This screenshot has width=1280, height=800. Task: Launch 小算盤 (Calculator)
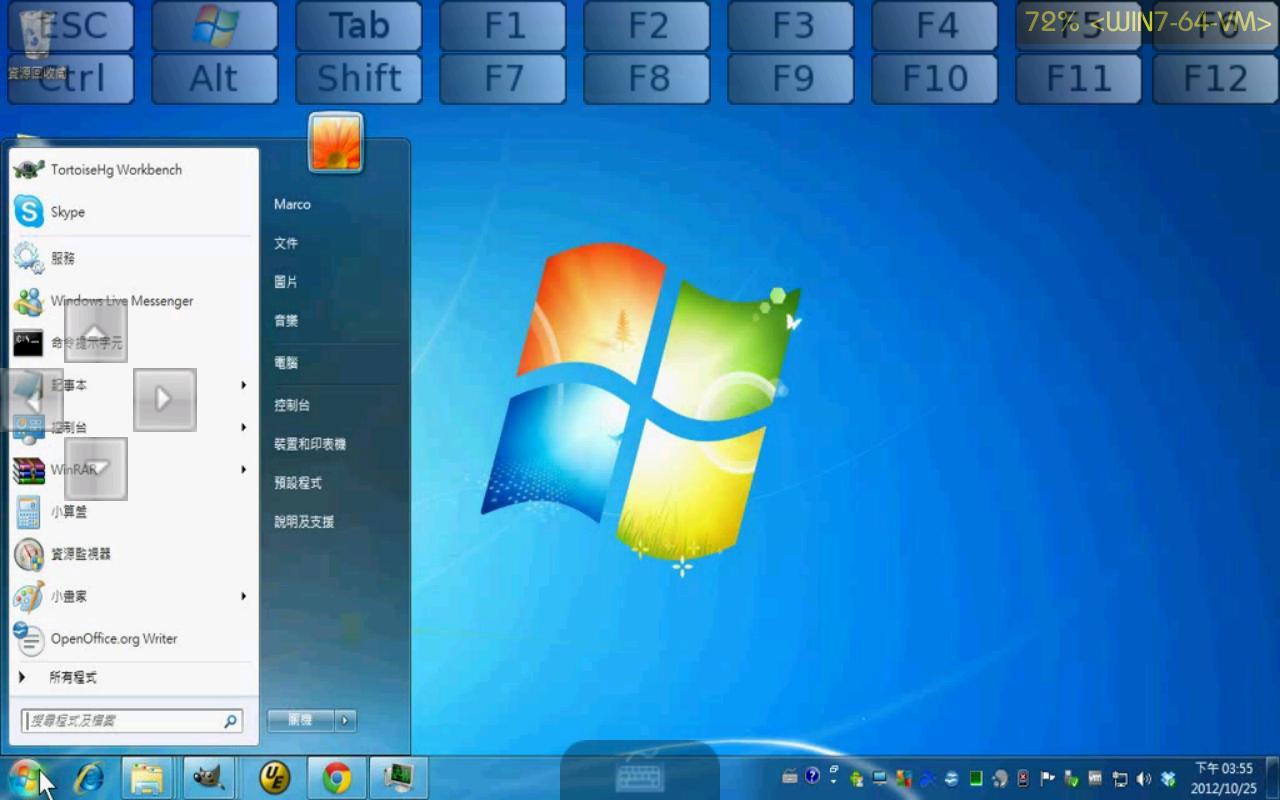click(x=68, y=512)
